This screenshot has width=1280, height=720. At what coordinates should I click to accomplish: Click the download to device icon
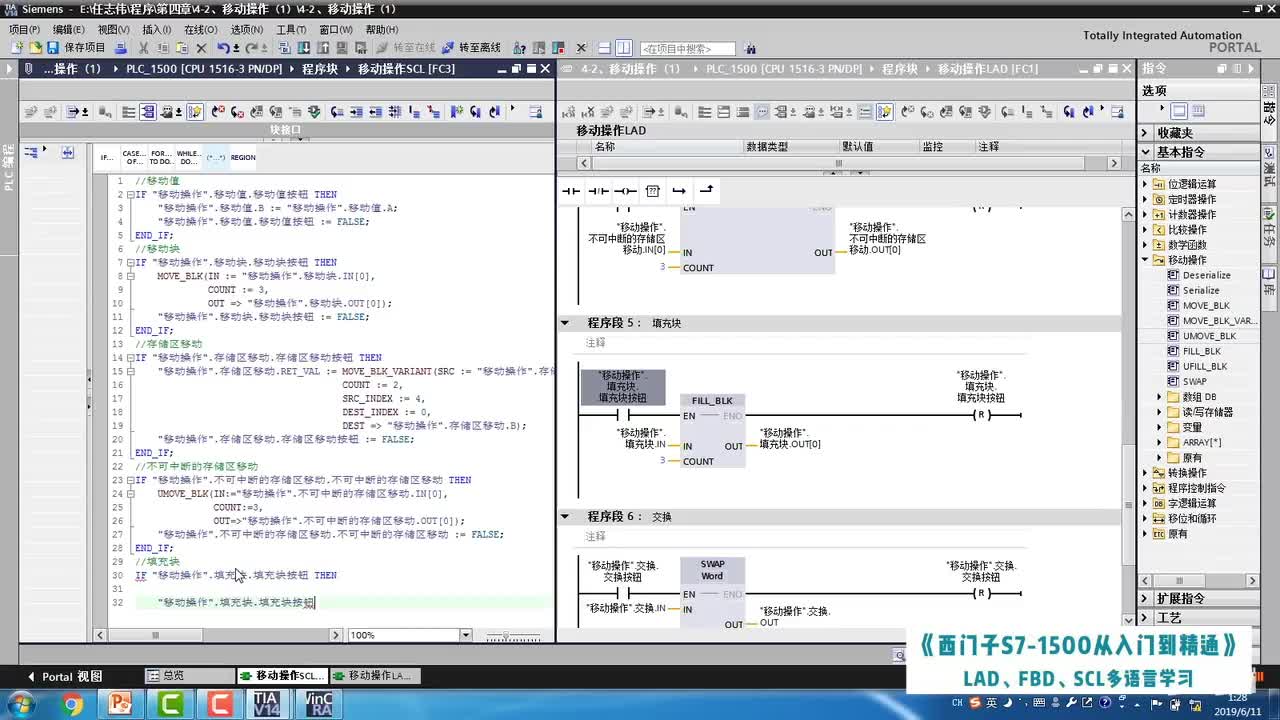point(304,48)
